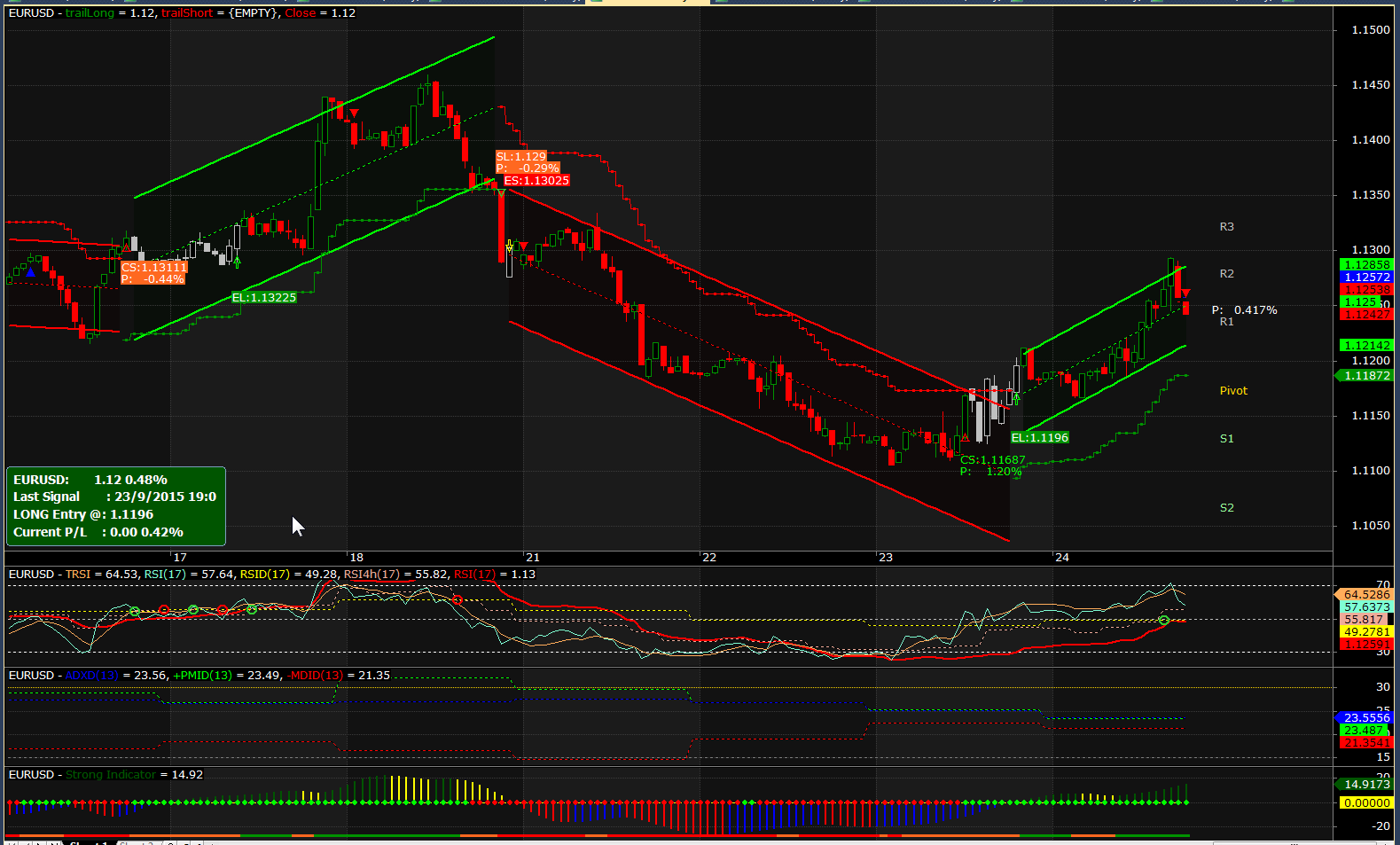
Task: Click the blue 23.5556 value tag
Action: coord(1364,717)
